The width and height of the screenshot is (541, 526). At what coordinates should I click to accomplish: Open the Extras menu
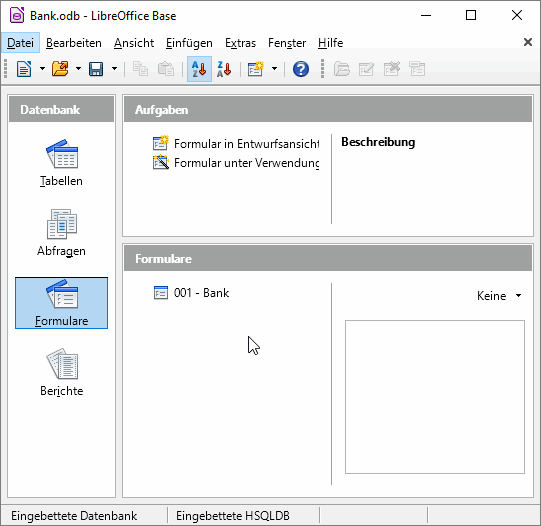pyautogui.click(x=240, y=43)
